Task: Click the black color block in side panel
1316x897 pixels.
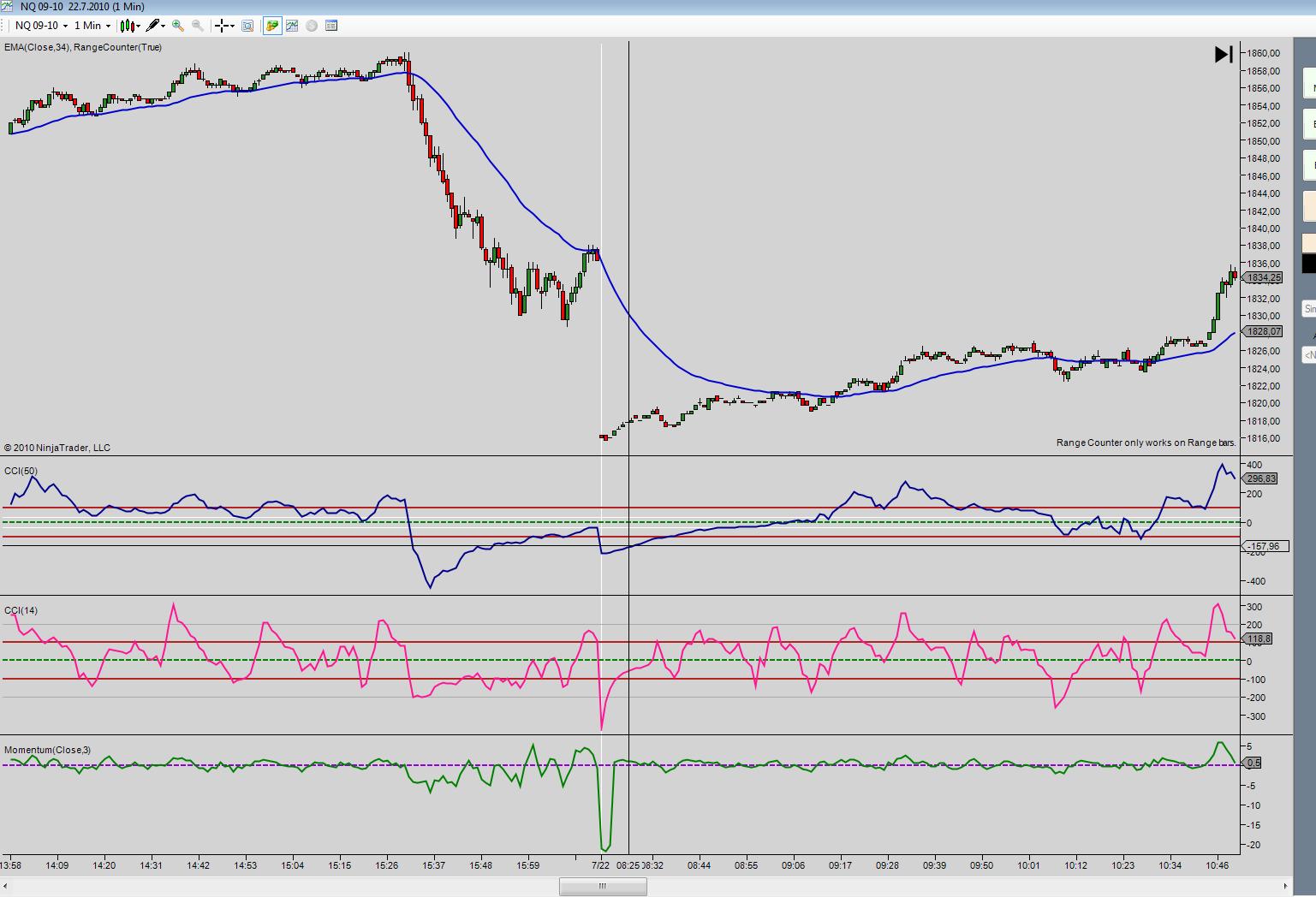Action: (x=1308, y=264)
